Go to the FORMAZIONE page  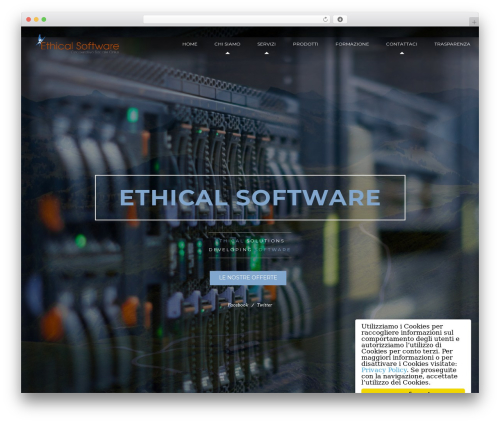(x=352, y=44)
